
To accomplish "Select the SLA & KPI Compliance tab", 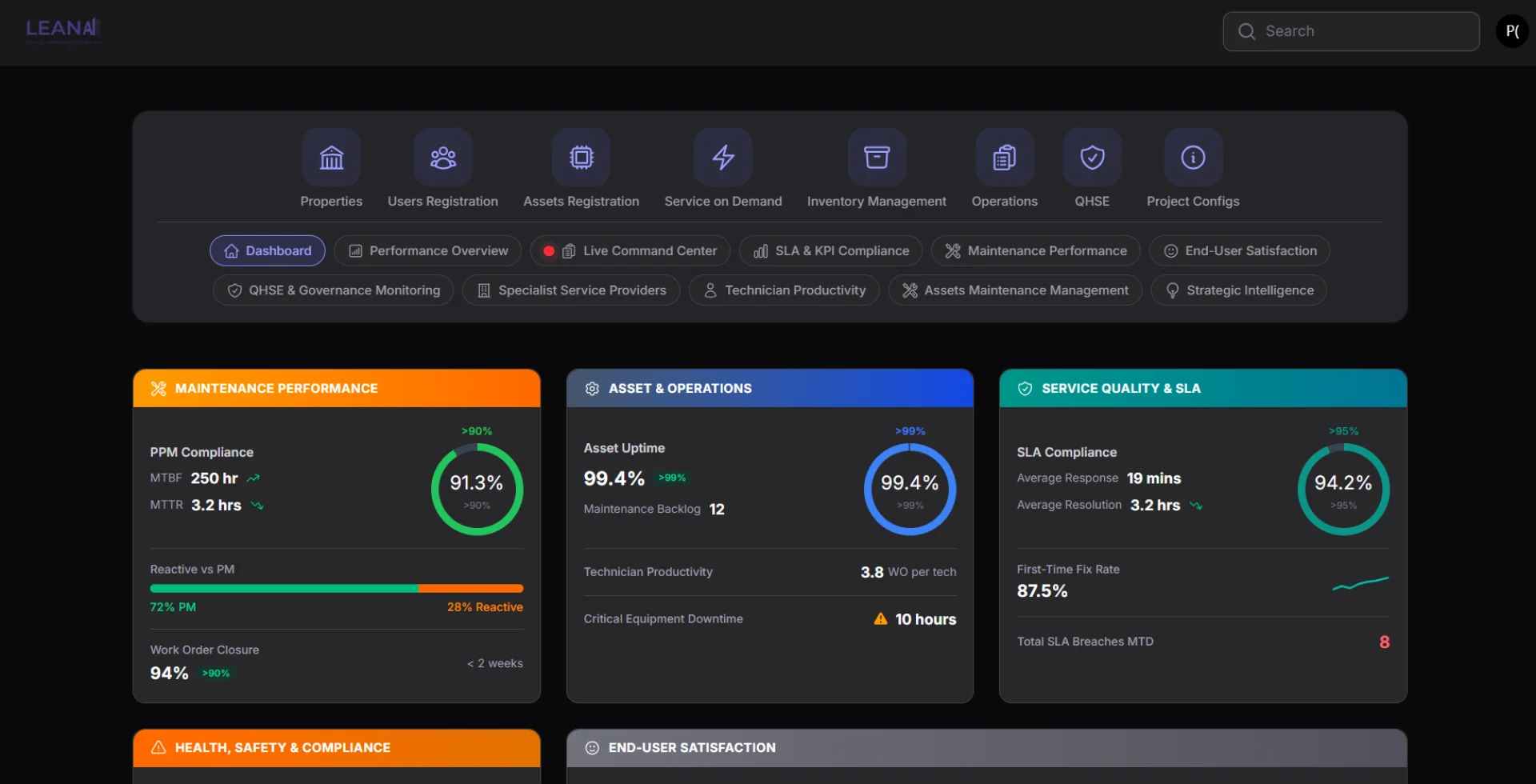I will point(830,251).
